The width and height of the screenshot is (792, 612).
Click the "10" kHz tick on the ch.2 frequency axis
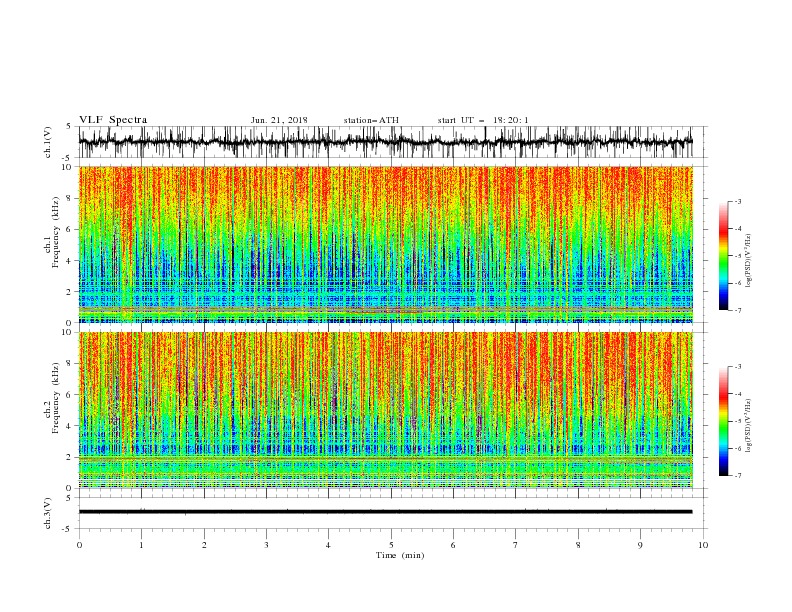pyautogui.click(x=66, y=332)
